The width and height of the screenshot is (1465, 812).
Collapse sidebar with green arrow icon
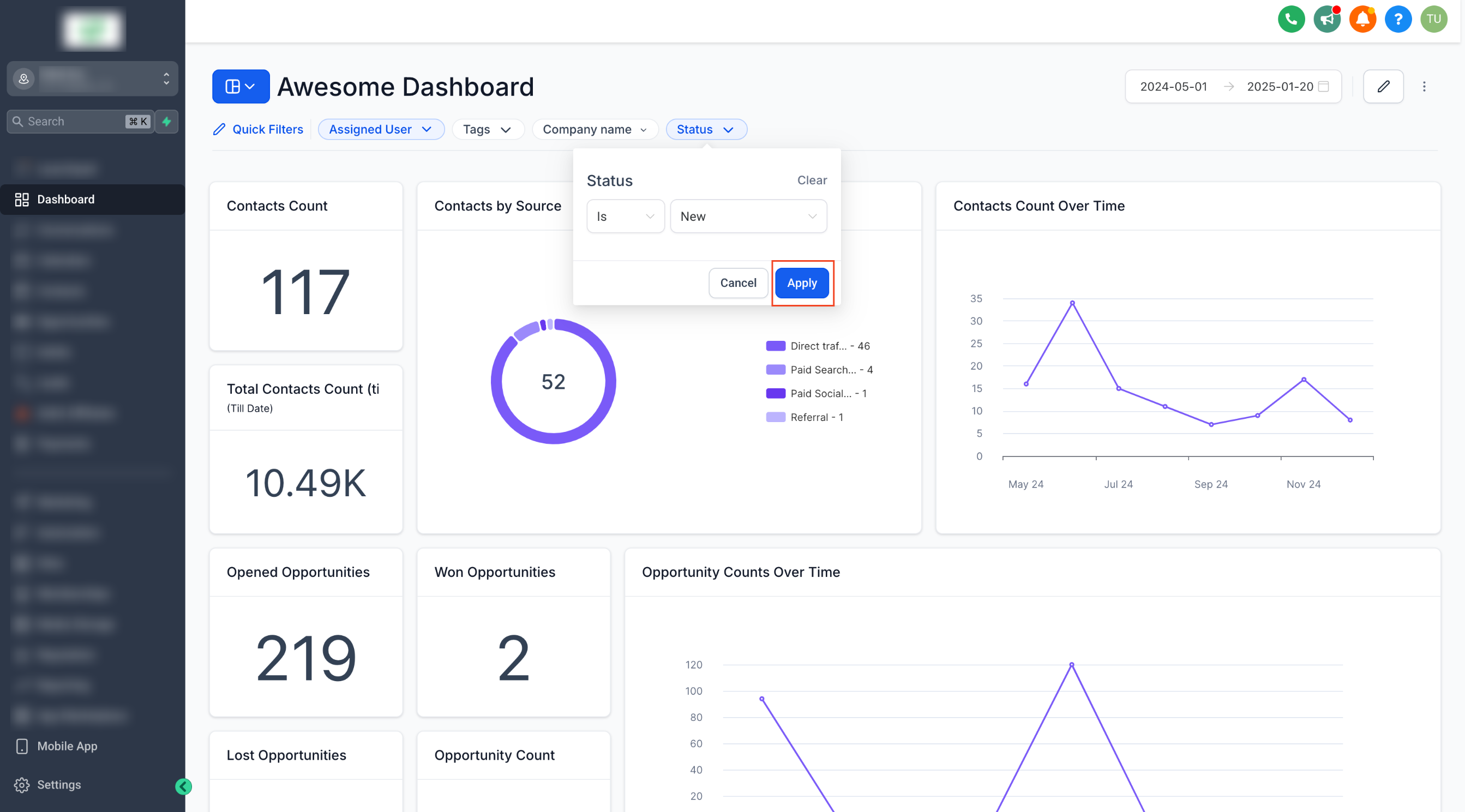tap(183, 786)
